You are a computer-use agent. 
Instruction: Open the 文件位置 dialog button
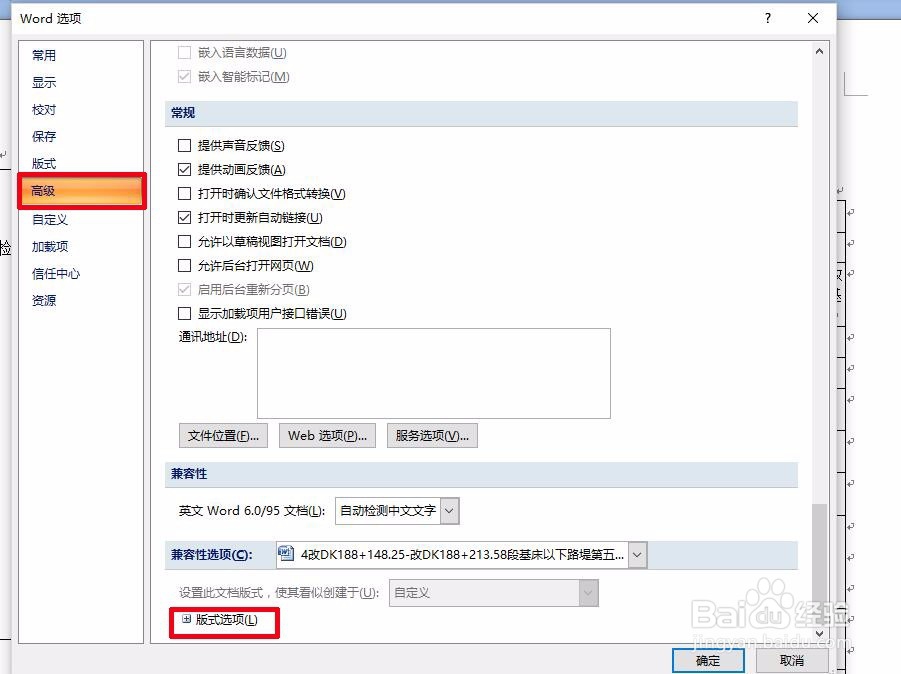click(224, 436)
